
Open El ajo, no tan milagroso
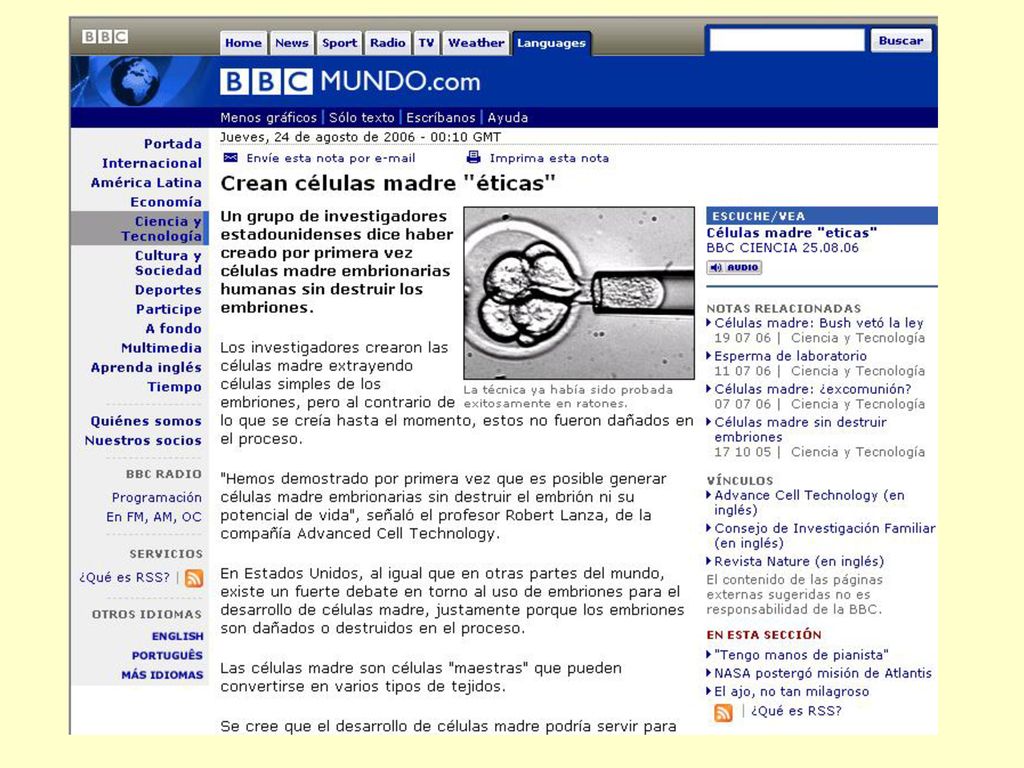click(792, 691)
